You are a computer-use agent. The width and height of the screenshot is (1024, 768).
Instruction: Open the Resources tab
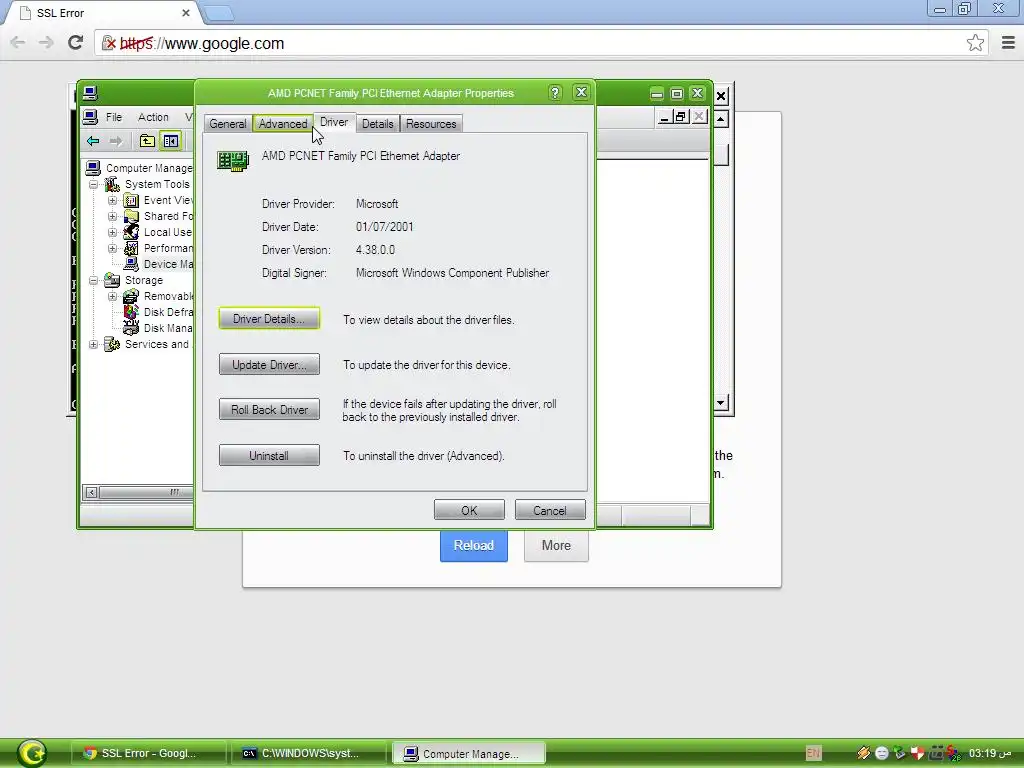(431, 123)
